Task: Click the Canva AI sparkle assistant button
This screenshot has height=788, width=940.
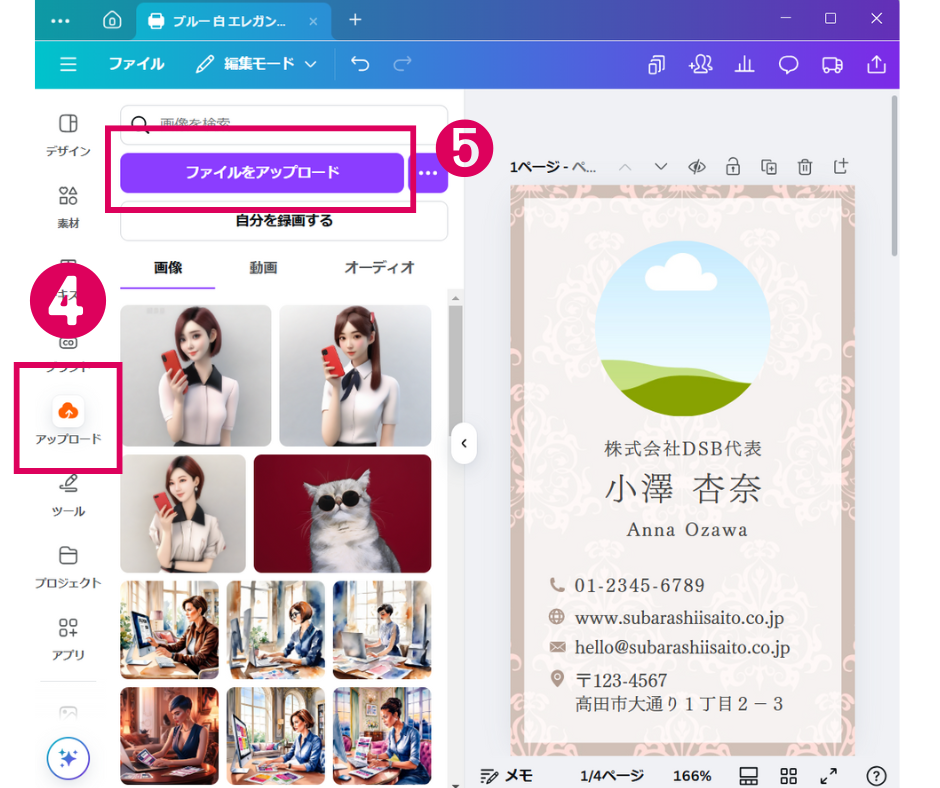Action: 68,759
